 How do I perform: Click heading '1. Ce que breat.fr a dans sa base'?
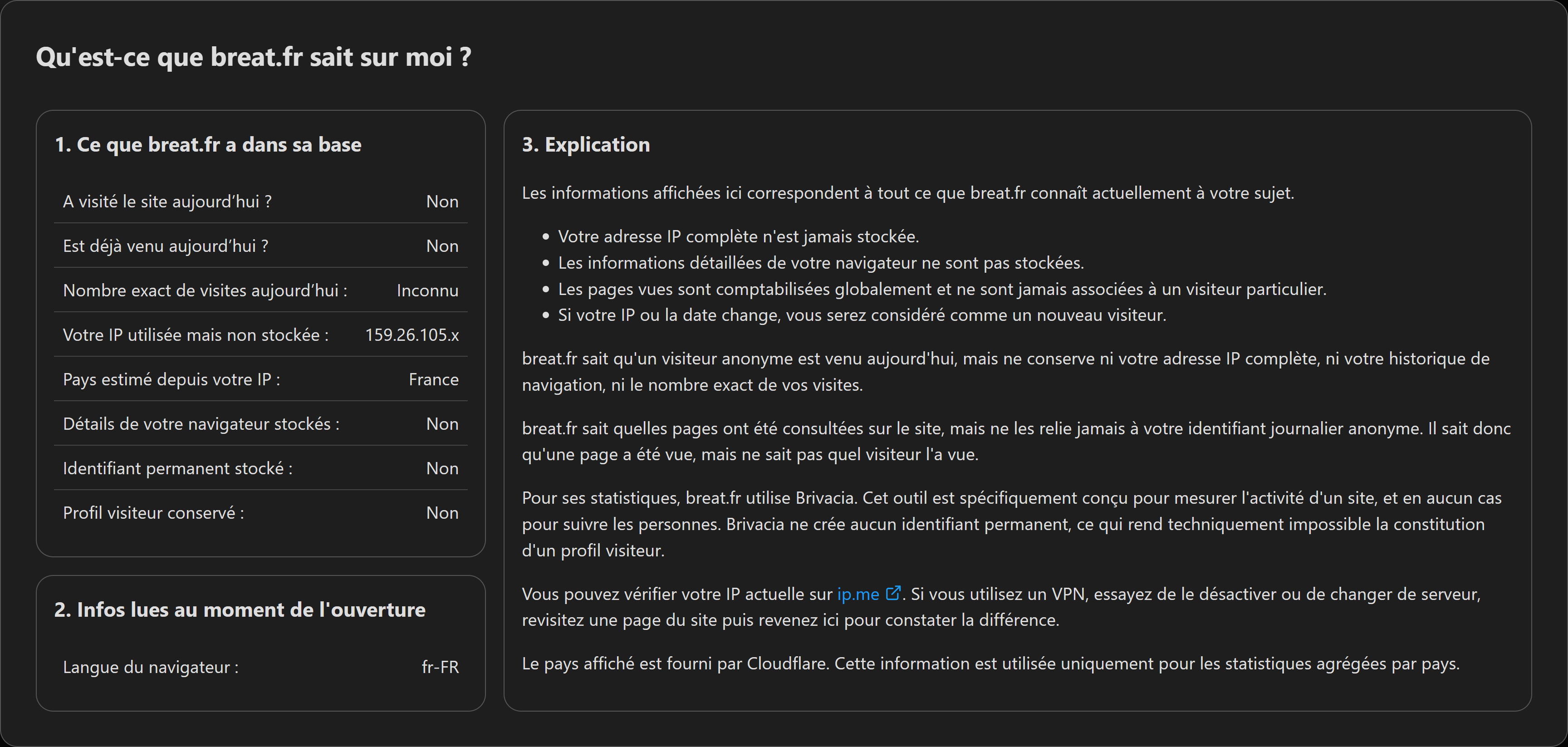[207, 145]
